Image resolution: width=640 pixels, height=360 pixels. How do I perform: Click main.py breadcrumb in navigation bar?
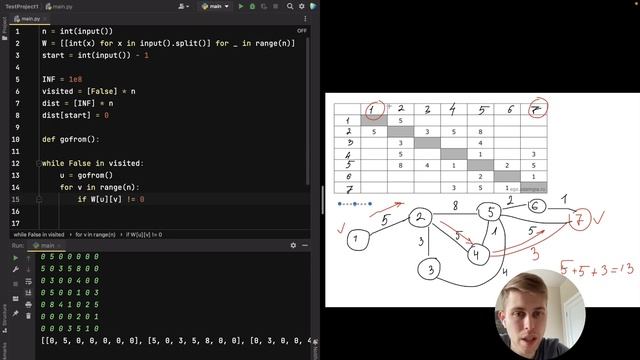pos(59,7)
